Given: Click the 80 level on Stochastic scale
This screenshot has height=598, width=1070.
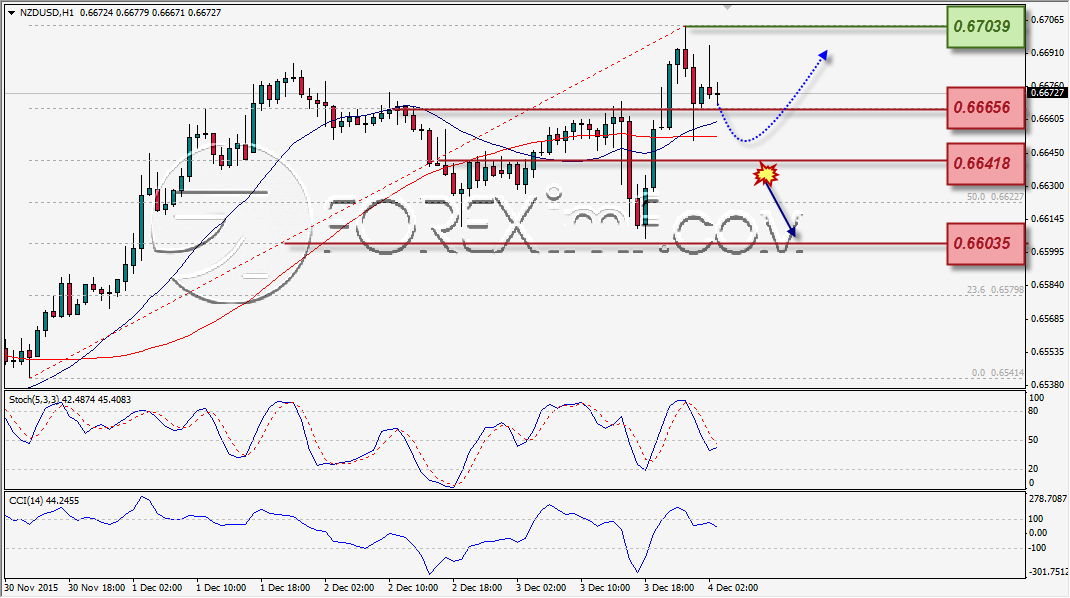Looking at the screenshot, I should pos(1034,411).
